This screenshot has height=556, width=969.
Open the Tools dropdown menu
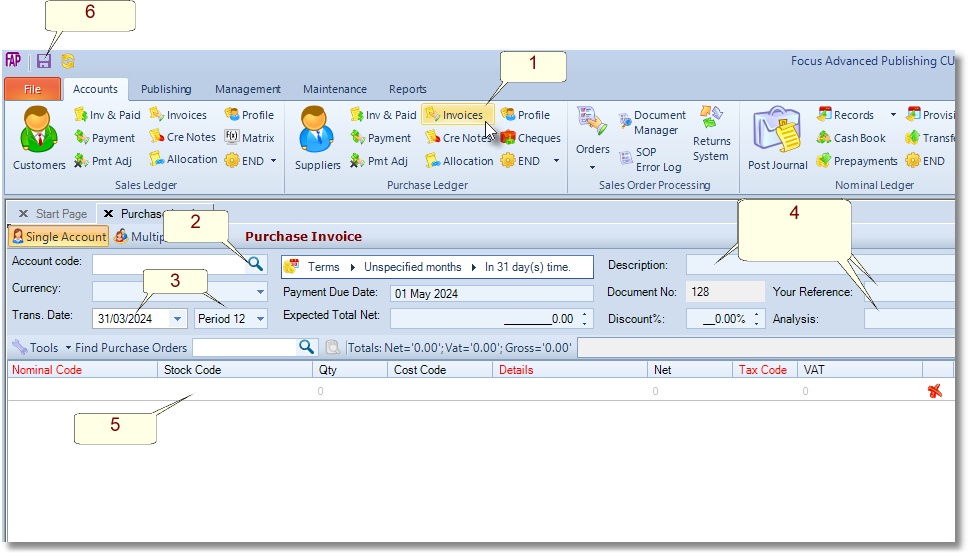tap(41, 347)
